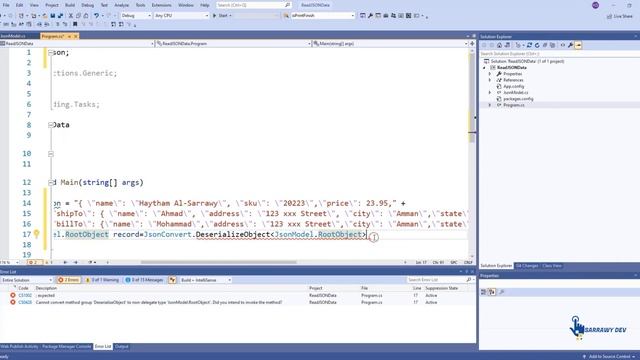Click the lightbulb quick actions icon

click(x=36, y=233)
